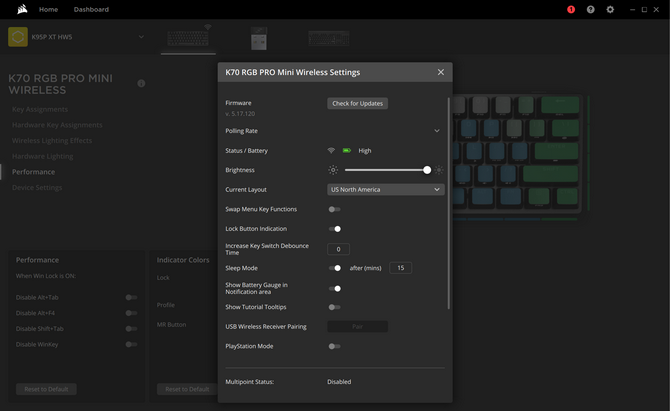The image size is (670, 411).
Task: Select the Performance section
Action: coord(33,172)
